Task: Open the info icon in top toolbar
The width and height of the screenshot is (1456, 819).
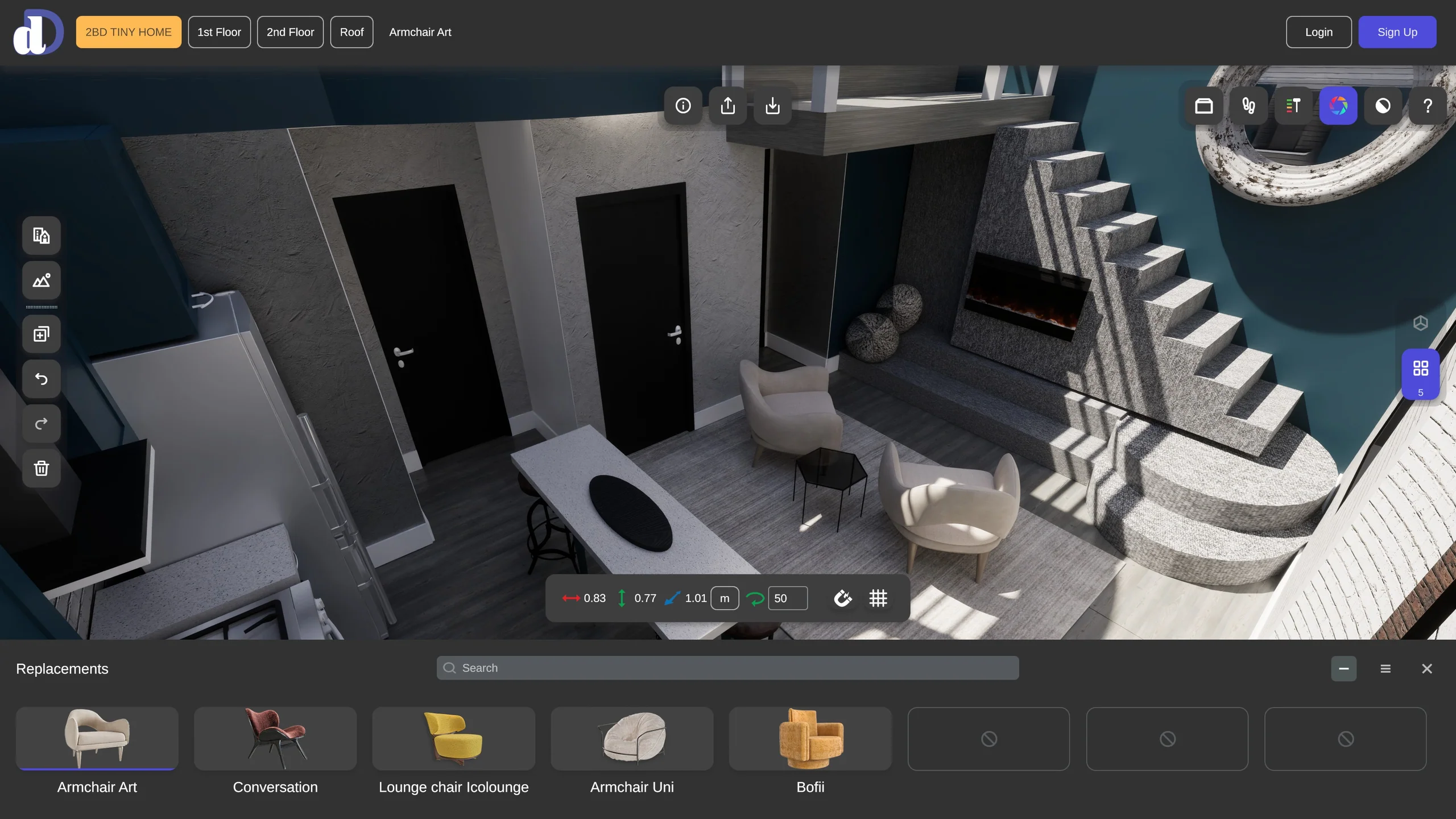Action: (x=683, y=106)
